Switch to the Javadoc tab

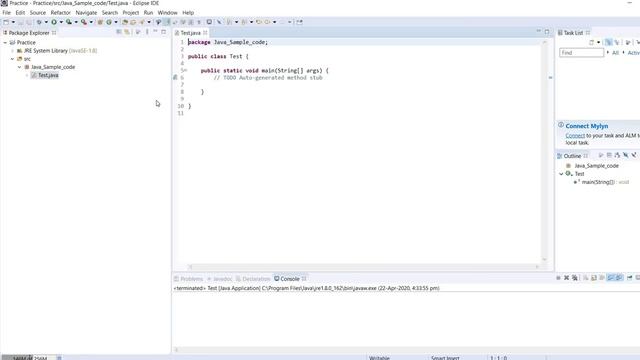(220, 279)
